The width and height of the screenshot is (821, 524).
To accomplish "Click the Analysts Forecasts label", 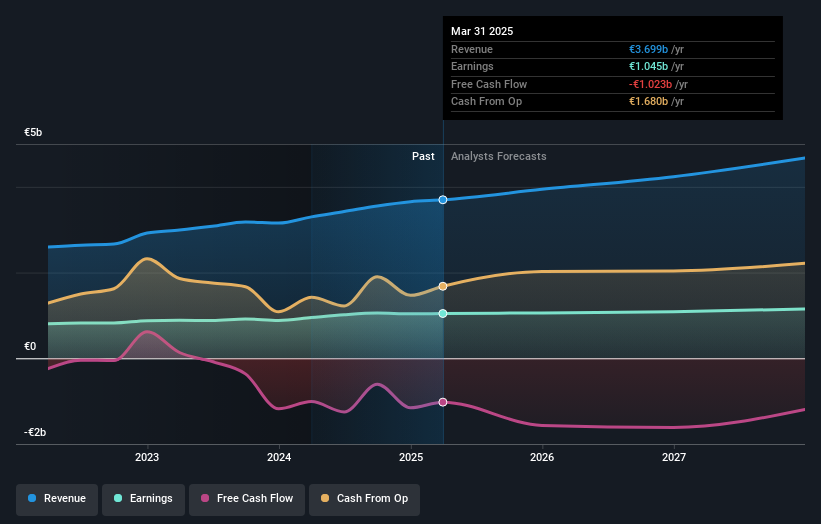I will (x=498, y=157).
